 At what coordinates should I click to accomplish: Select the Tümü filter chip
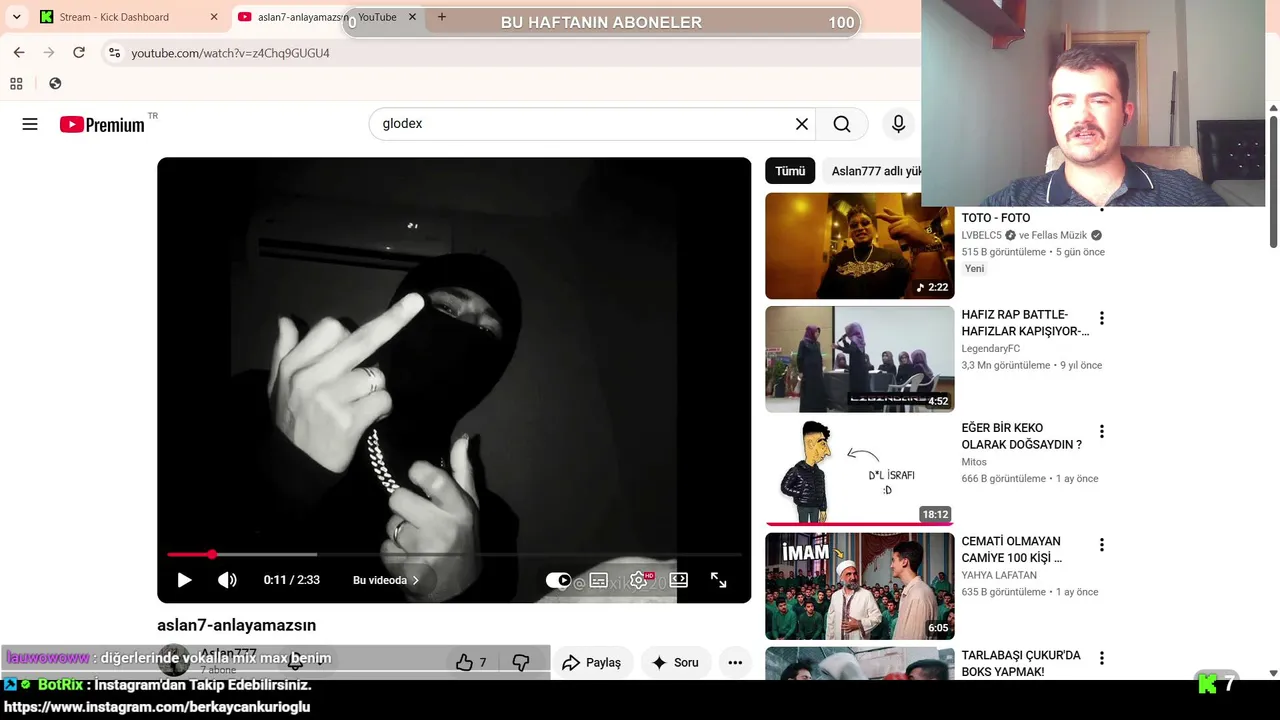(x=790, y=171)
